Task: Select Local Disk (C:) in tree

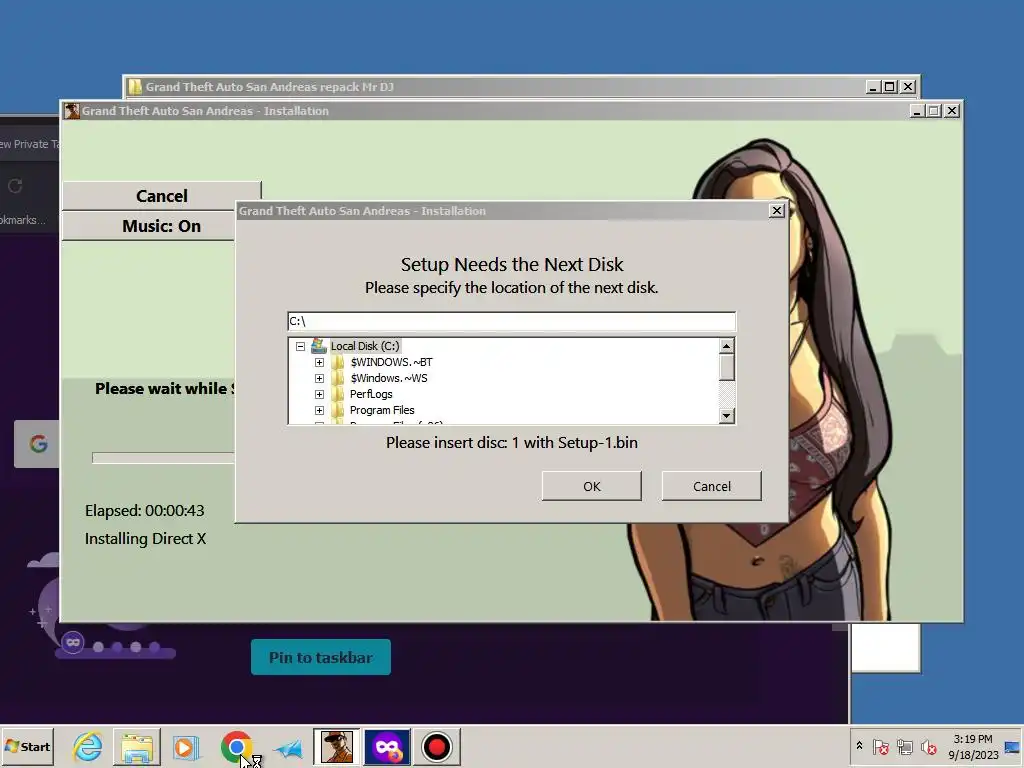Action: pyautogui.click(x=364, y=346)
